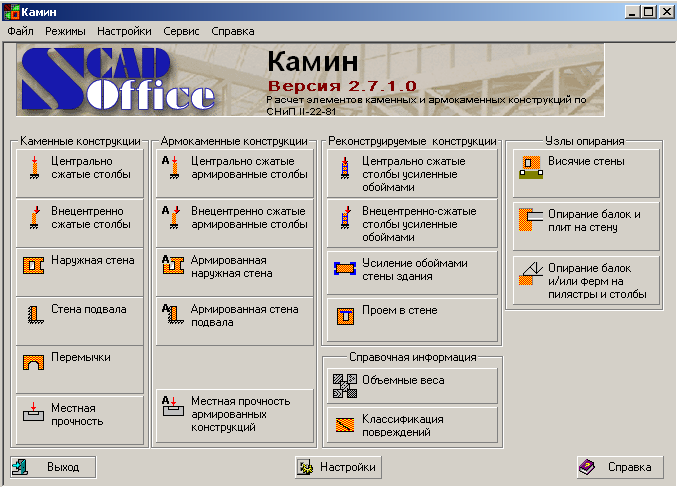Click the Классификация повреждений icon
This screenshot has height=487, width=677.
point(345,425)
